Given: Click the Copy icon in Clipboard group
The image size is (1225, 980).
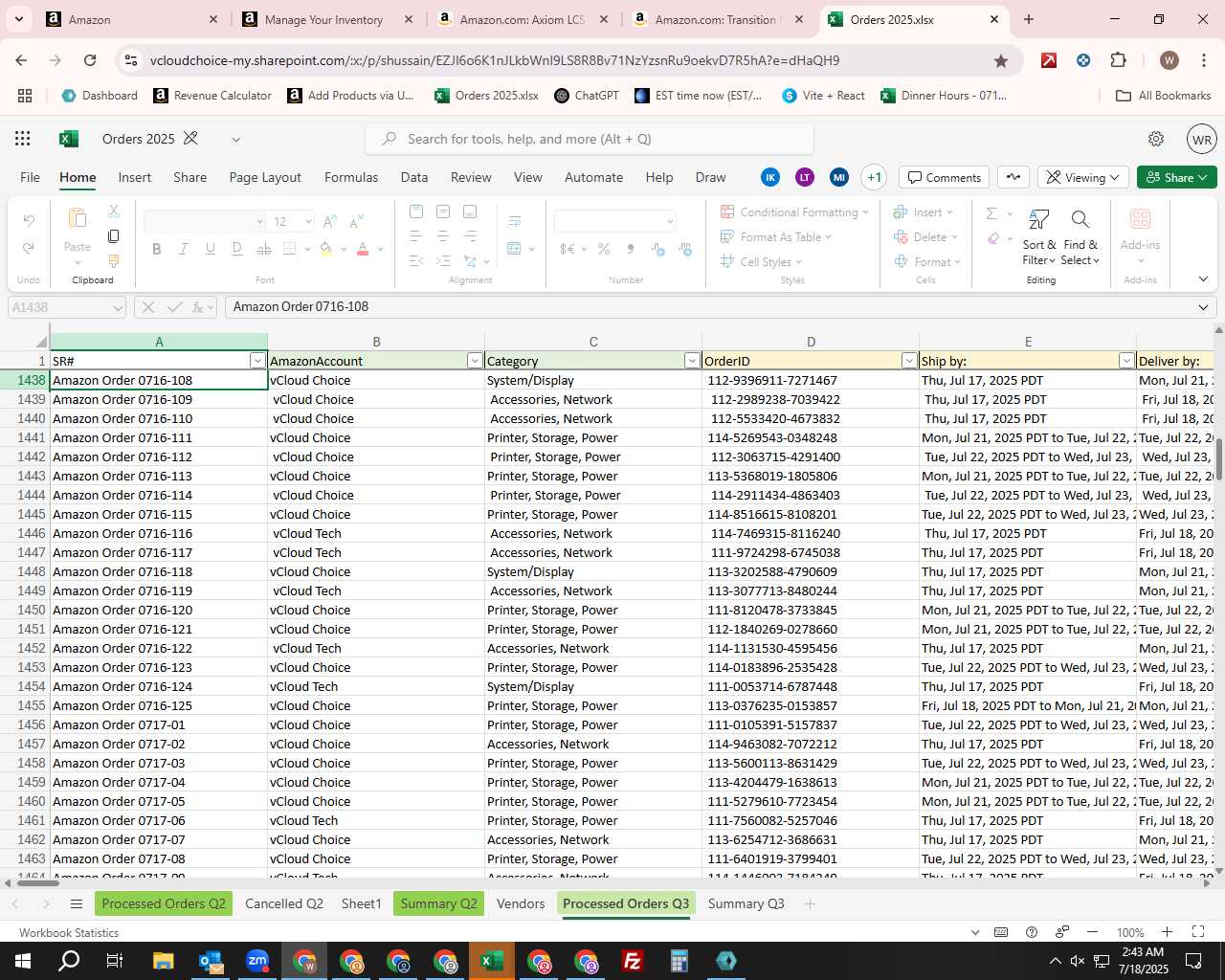Looking at the screenshot, I should [114, 235].
